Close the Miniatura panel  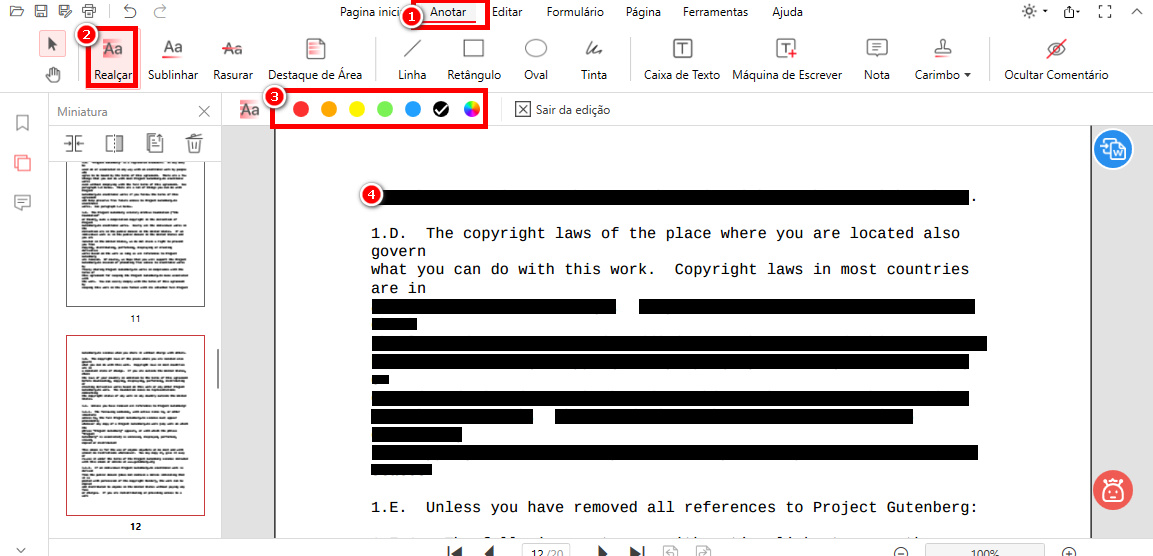click(x=204, y=112)
